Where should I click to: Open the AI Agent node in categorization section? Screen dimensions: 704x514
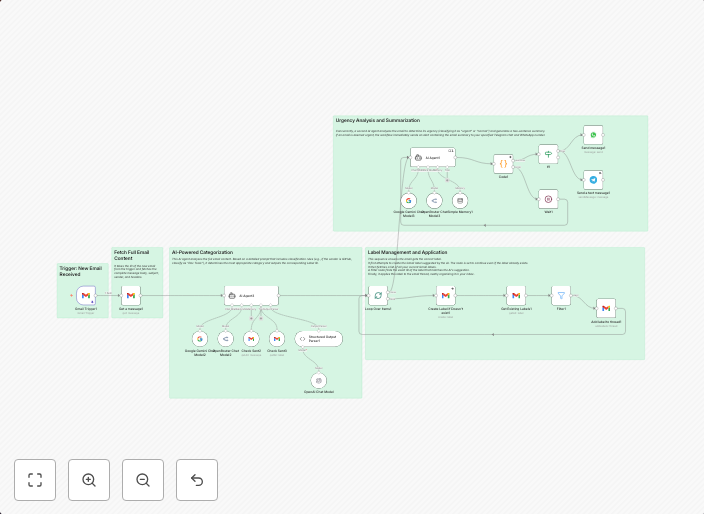(x=251, y=296)
